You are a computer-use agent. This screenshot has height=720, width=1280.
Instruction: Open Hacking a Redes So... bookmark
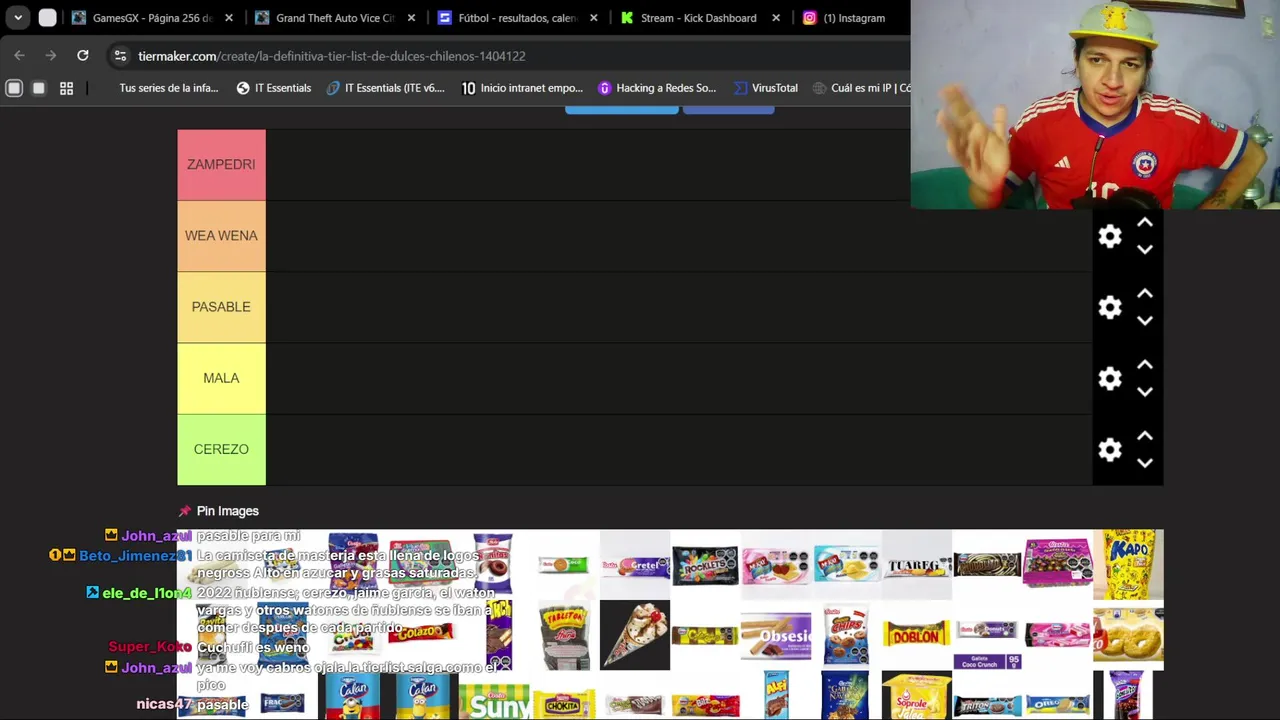click(x=657, y=88)
